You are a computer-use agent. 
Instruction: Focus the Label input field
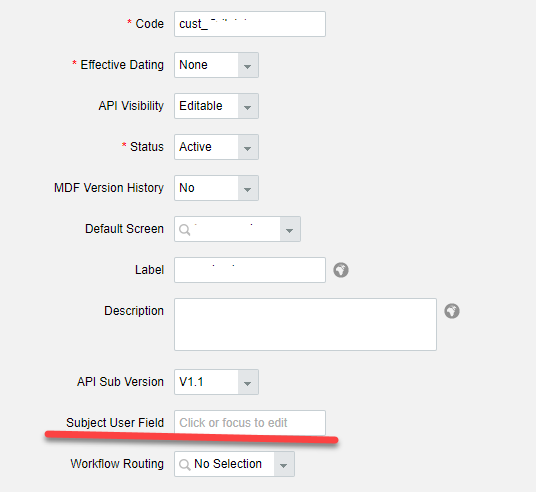[250, 270]
